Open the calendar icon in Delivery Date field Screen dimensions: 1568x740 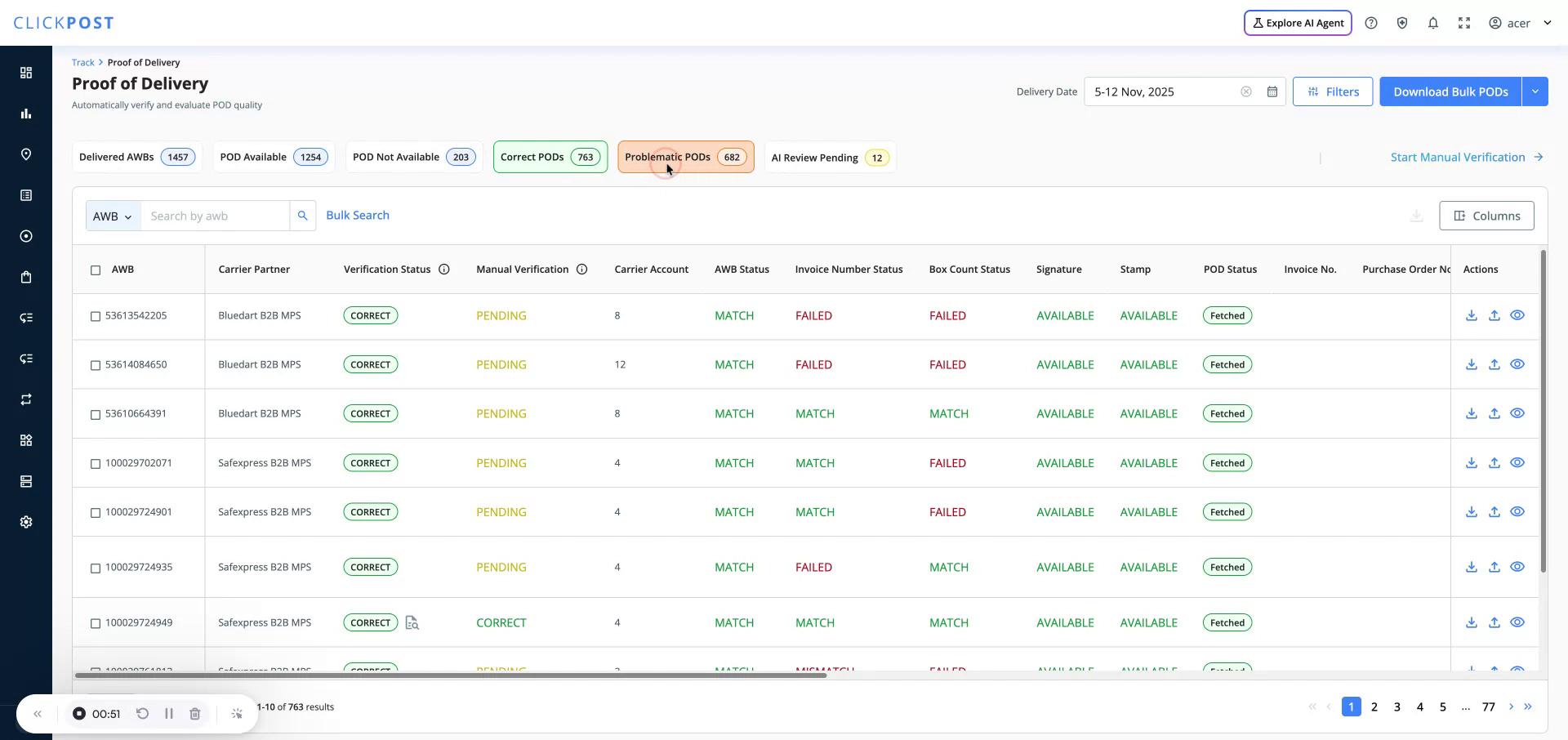(1272, 91)
